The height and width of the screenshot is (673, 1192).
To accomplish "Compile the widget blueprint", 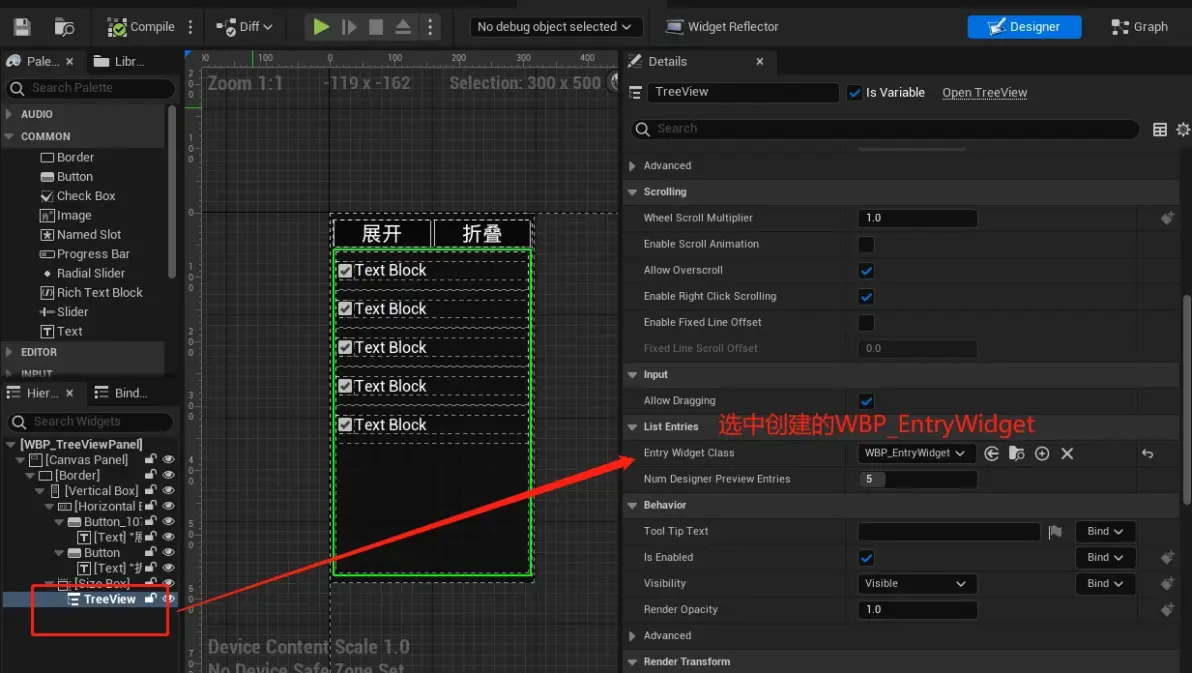I will pos(141,27).
